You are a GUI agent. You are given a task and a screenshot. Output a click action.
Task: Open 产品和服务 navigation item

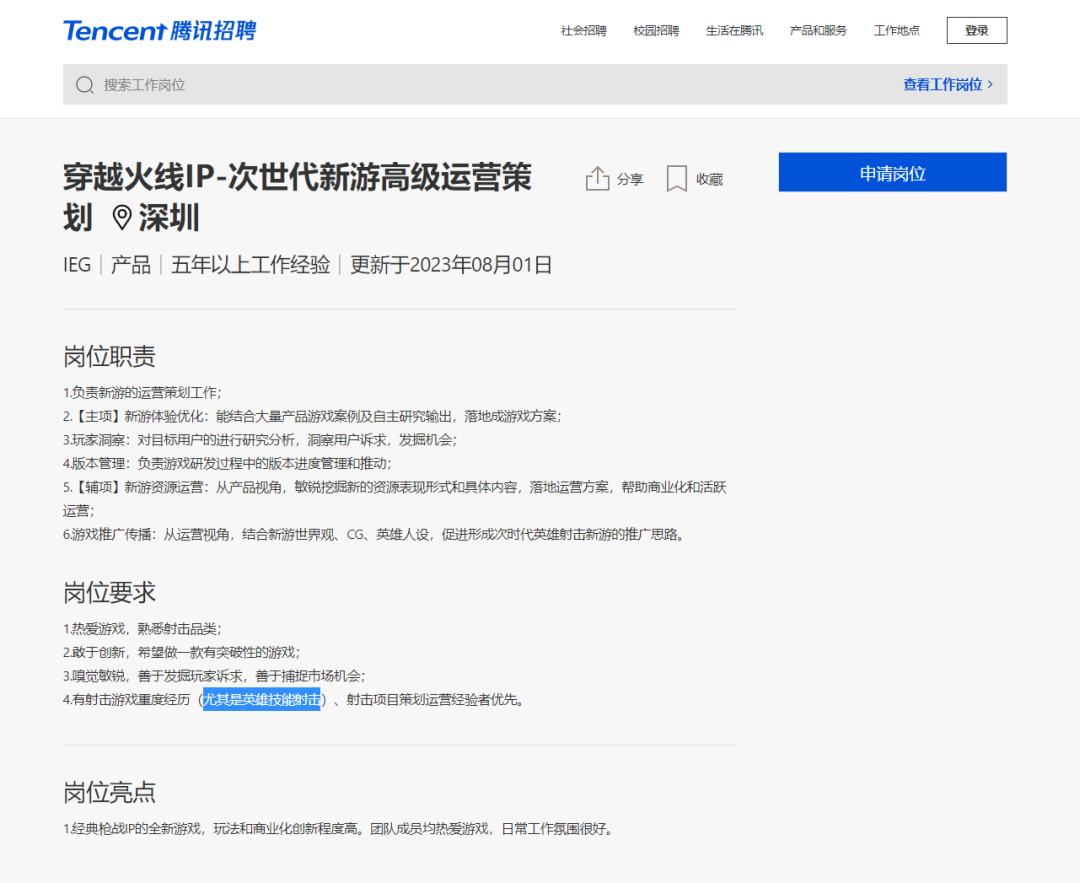click(818, 30)
